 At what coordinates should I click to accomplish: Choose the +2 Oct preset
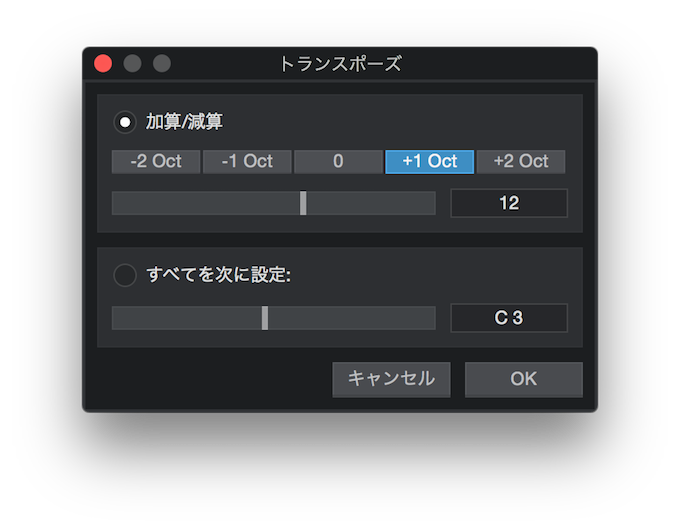click(x=521, y=162)
